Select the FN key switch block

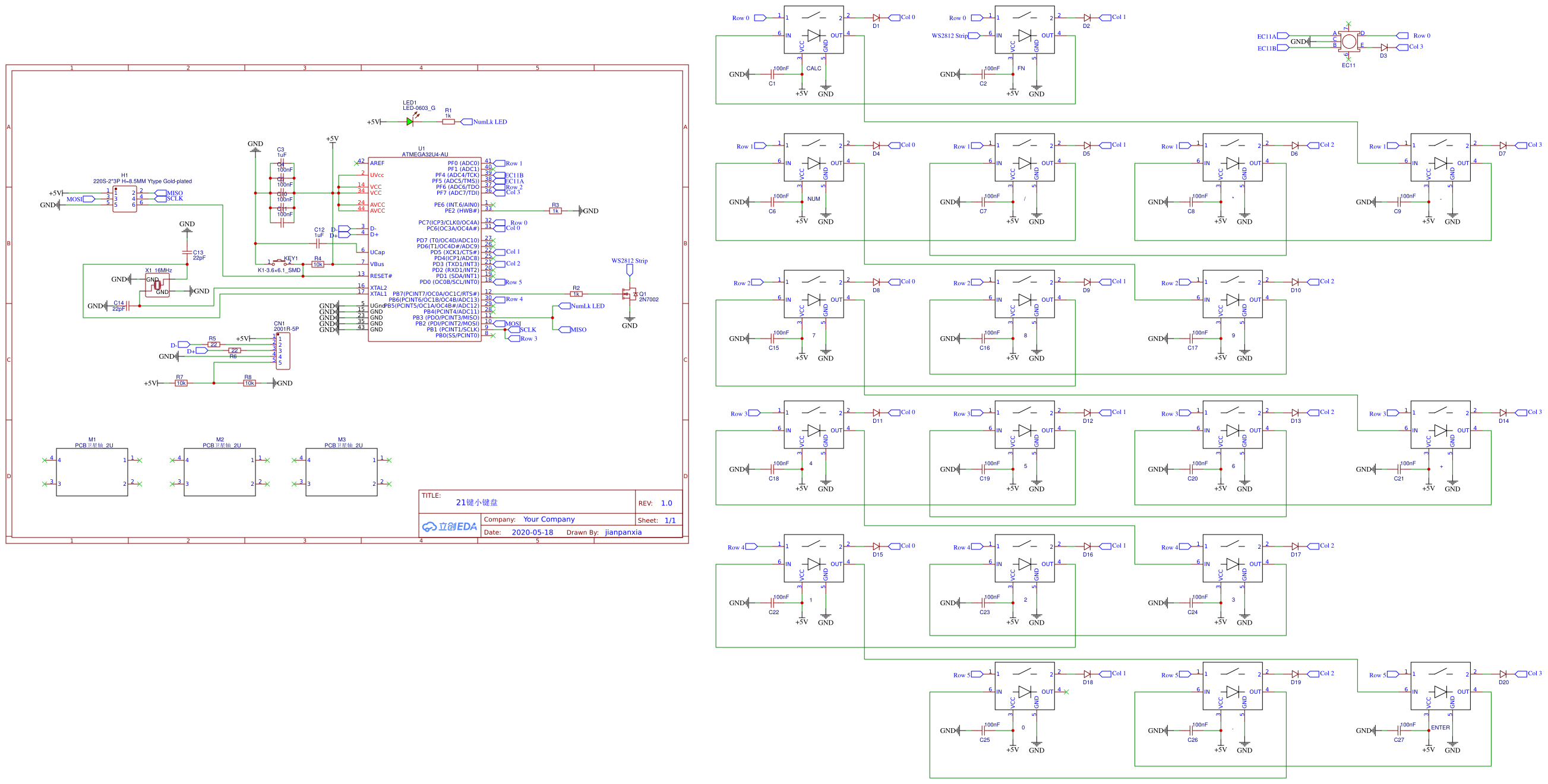point(1025,30)
